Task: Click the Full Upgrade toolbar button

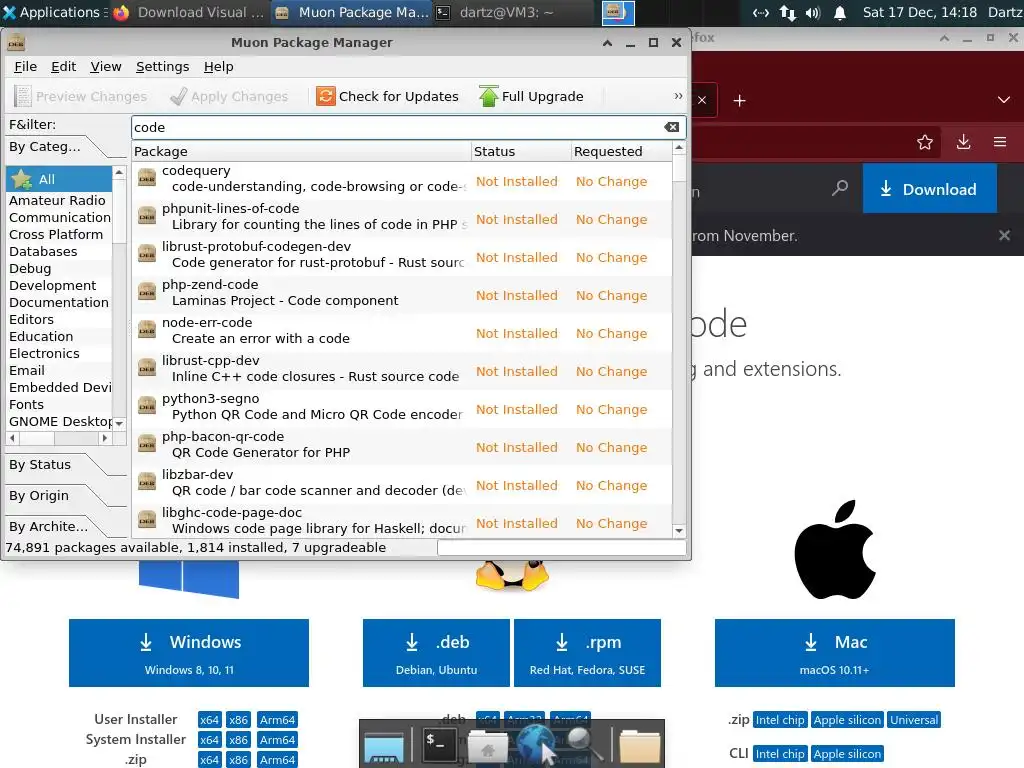Action: pos(532,97)
